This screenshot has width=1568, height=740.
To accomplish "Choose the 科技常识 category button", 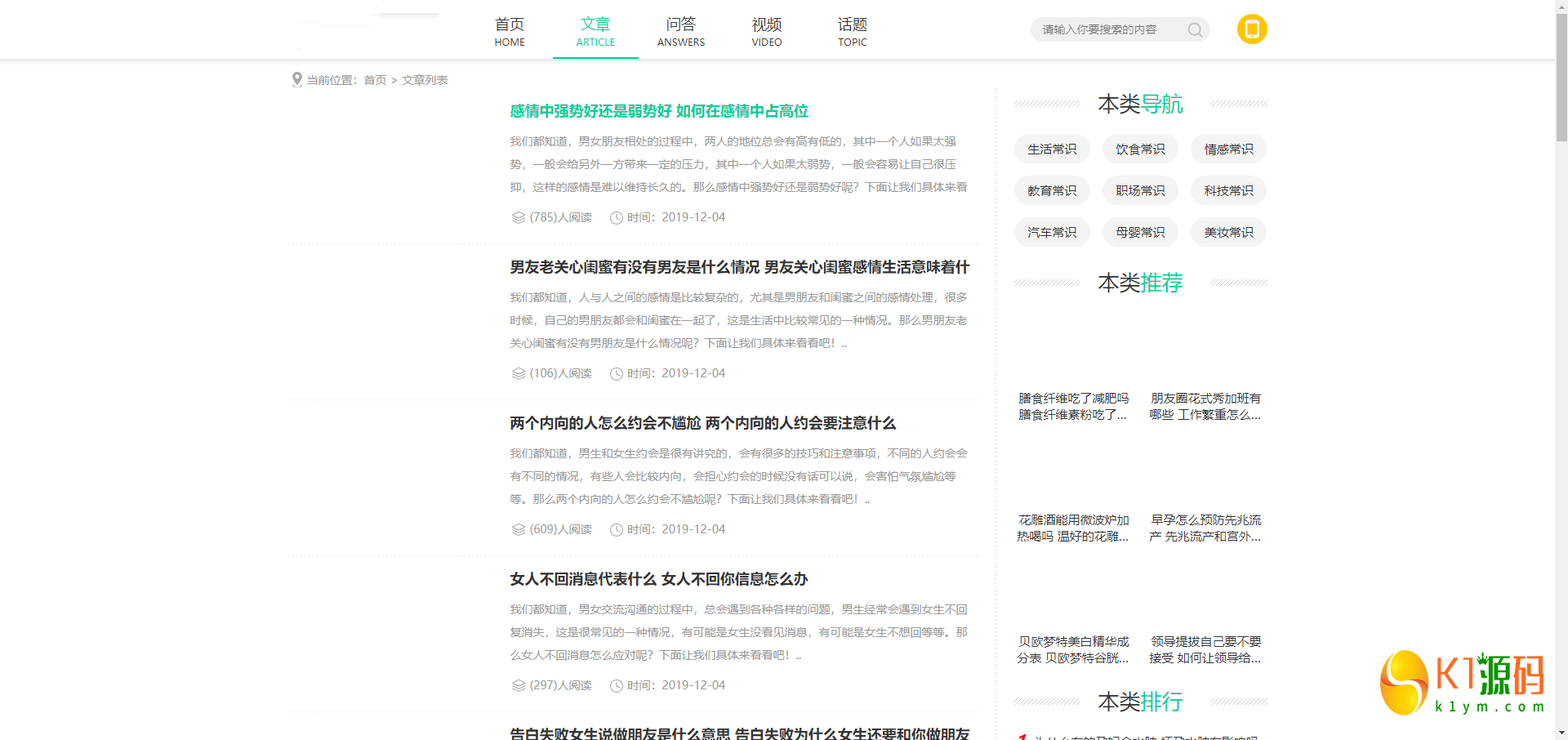I will 1228,191.
